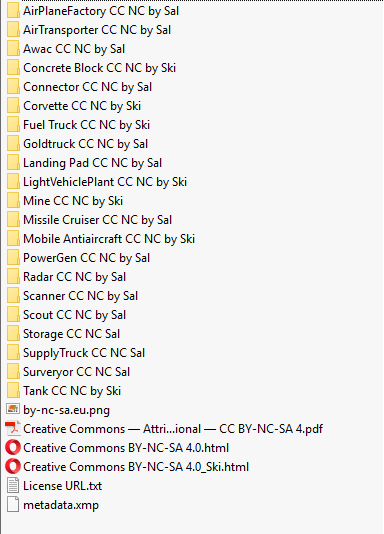Click the Tank CC NC by Ski folder icon
This screenshot has height=534, width=384.
tap(13, 391)
